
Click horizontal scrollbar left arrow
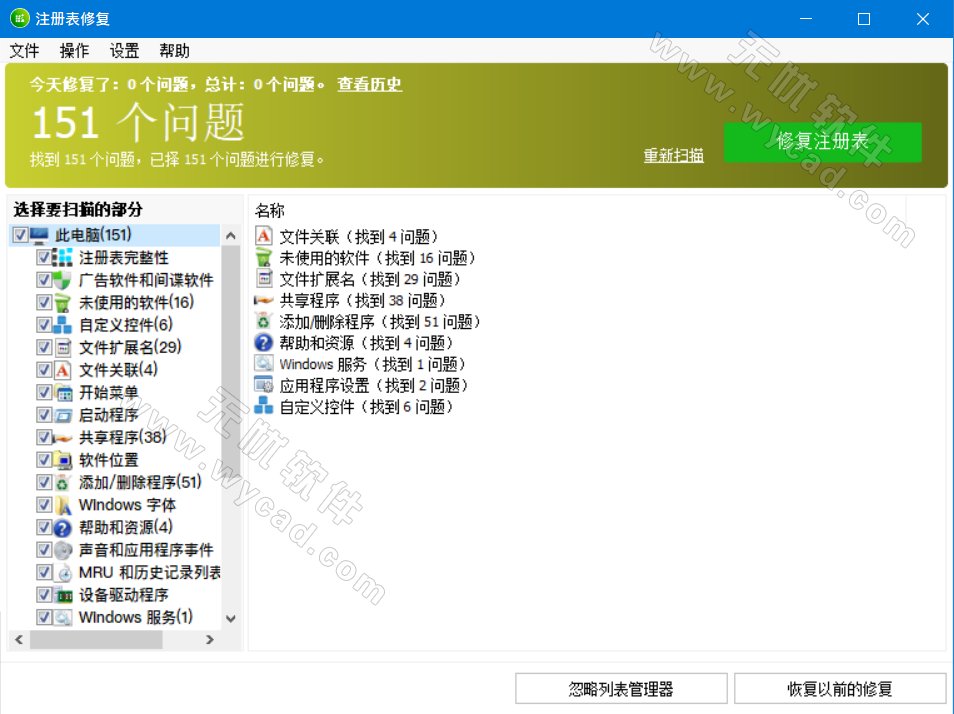(x=19, y=640)
